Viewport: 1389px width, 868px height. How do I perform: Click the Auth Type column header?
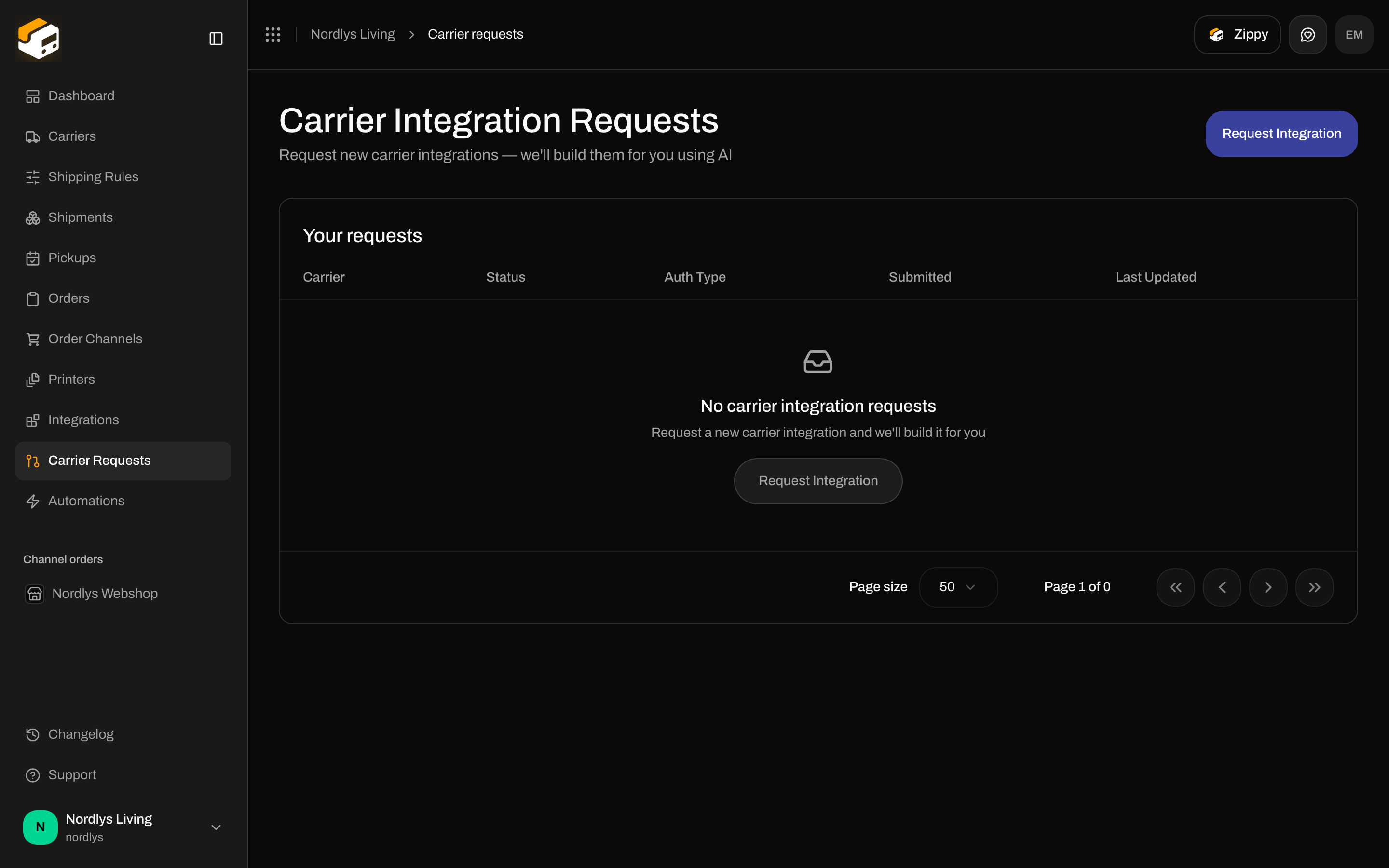[694, 277]
